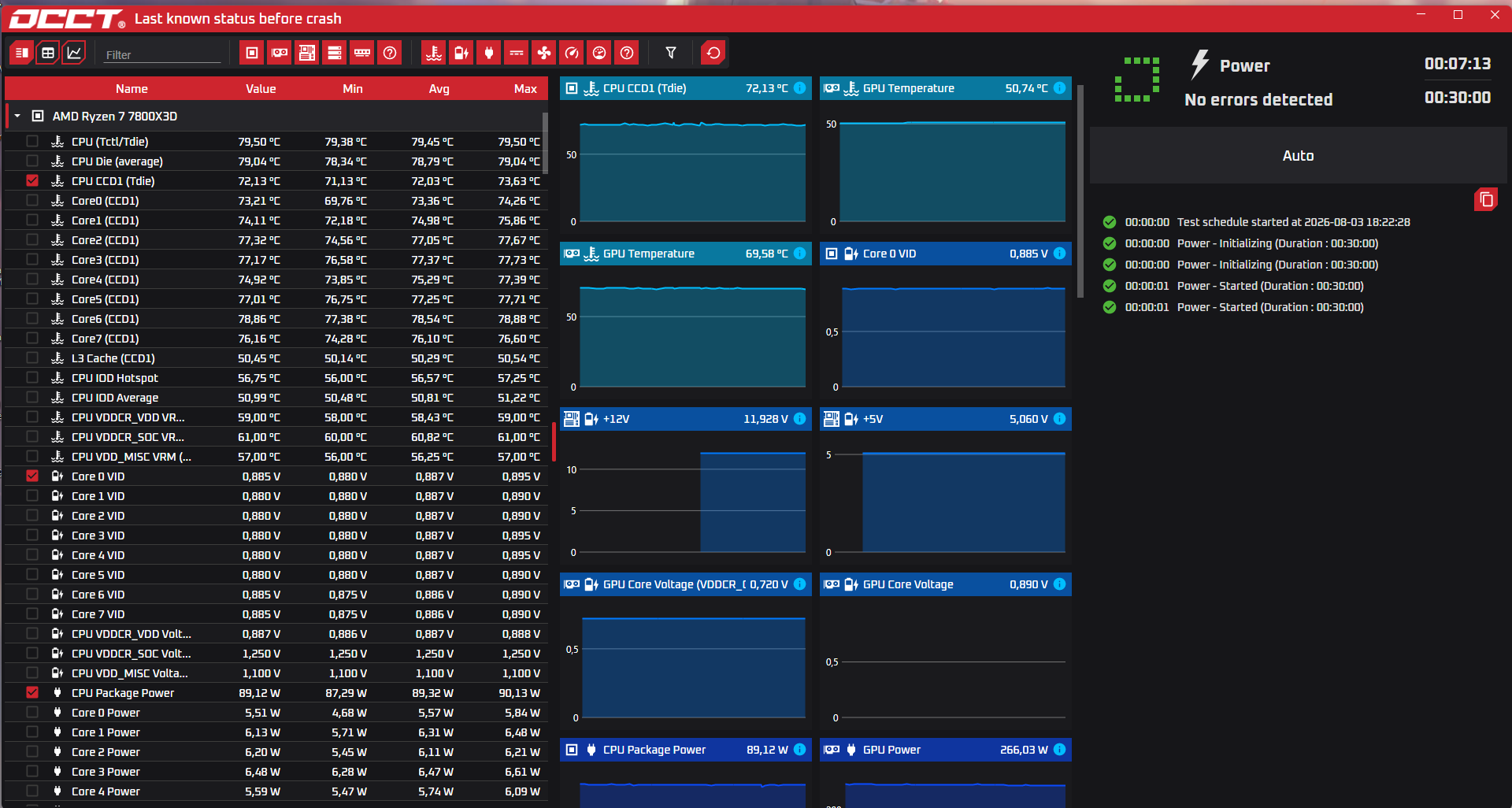Open info for the +5V graph
Screen dimensions: 1512x808
(1060, 419)
